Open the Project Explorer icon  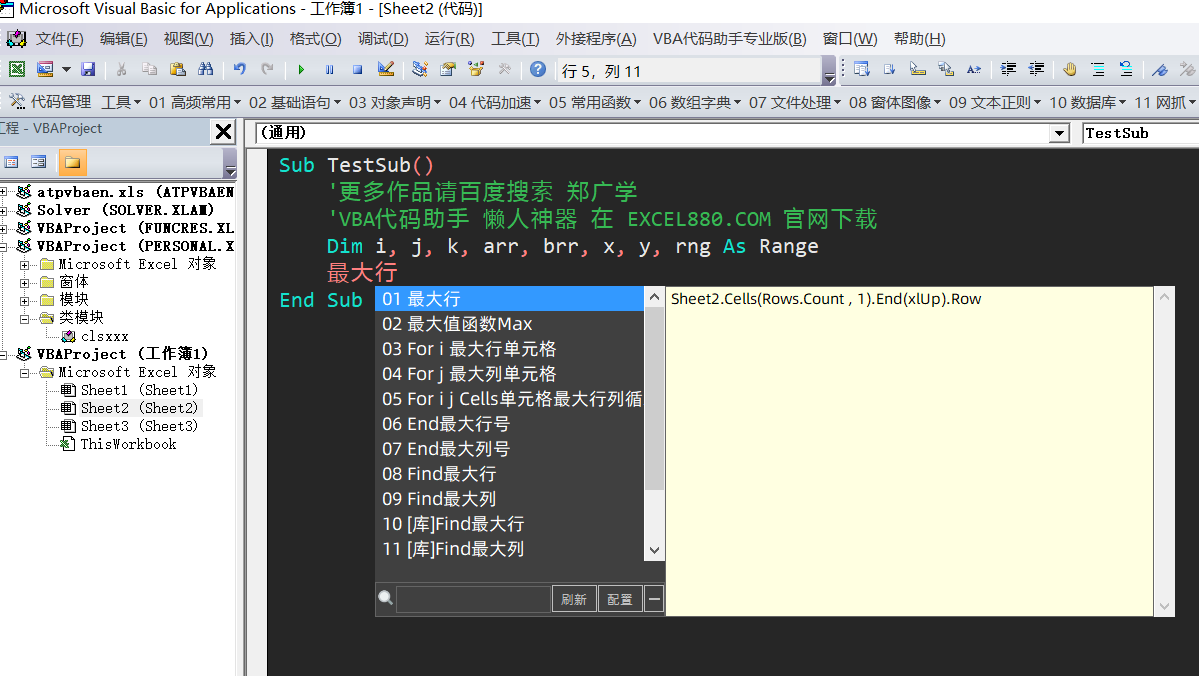[420, 70]
